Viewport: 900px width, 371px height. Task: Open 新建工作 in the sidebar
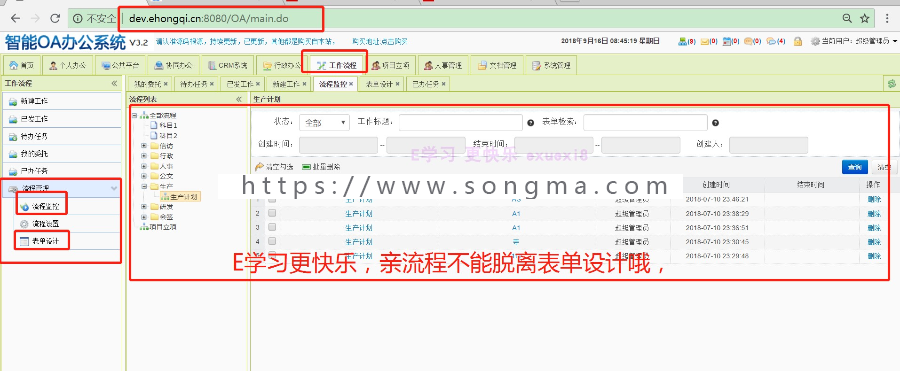(x=61, y=101)
